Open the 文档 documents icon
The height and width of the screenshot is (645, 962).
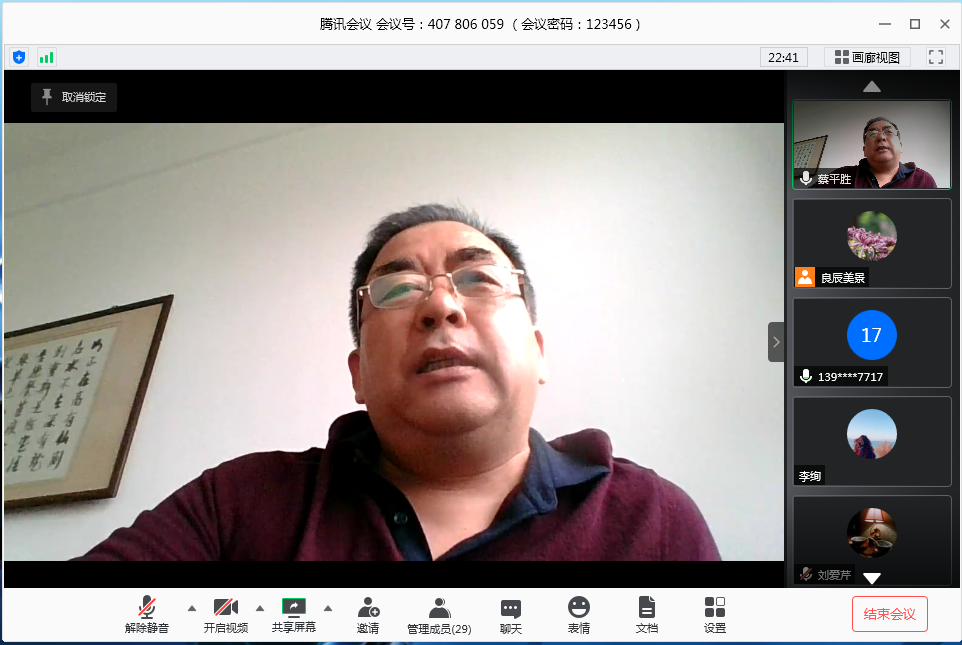(x=647, y=614)
